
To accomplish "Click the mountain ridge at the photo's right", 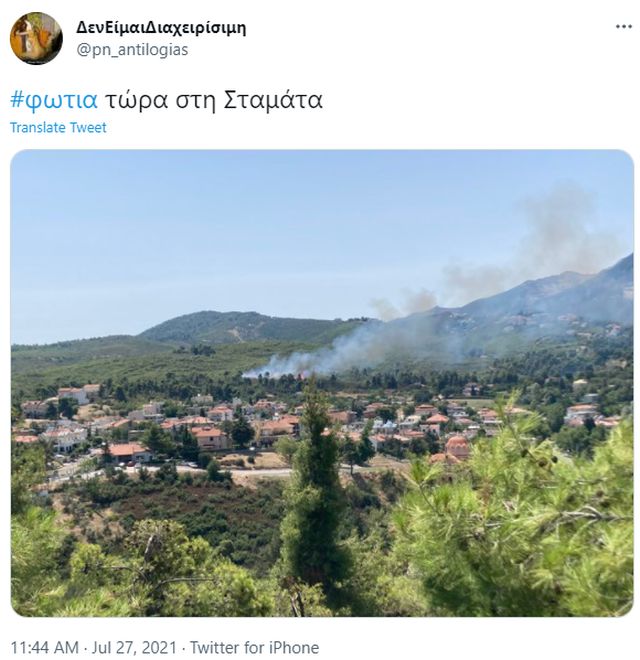I will [x=556, y=295].
